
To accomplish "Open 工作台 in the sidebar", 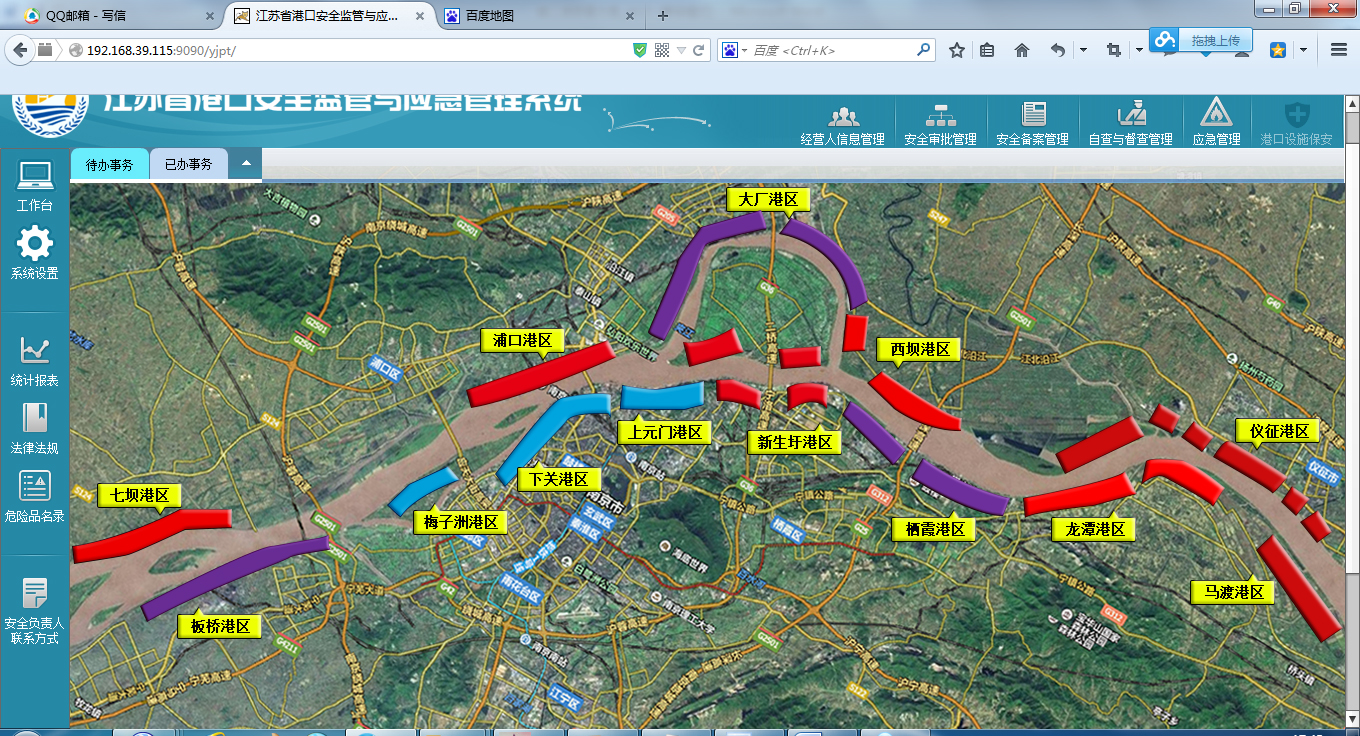I will pyautogui.click(x=35, y=178).
